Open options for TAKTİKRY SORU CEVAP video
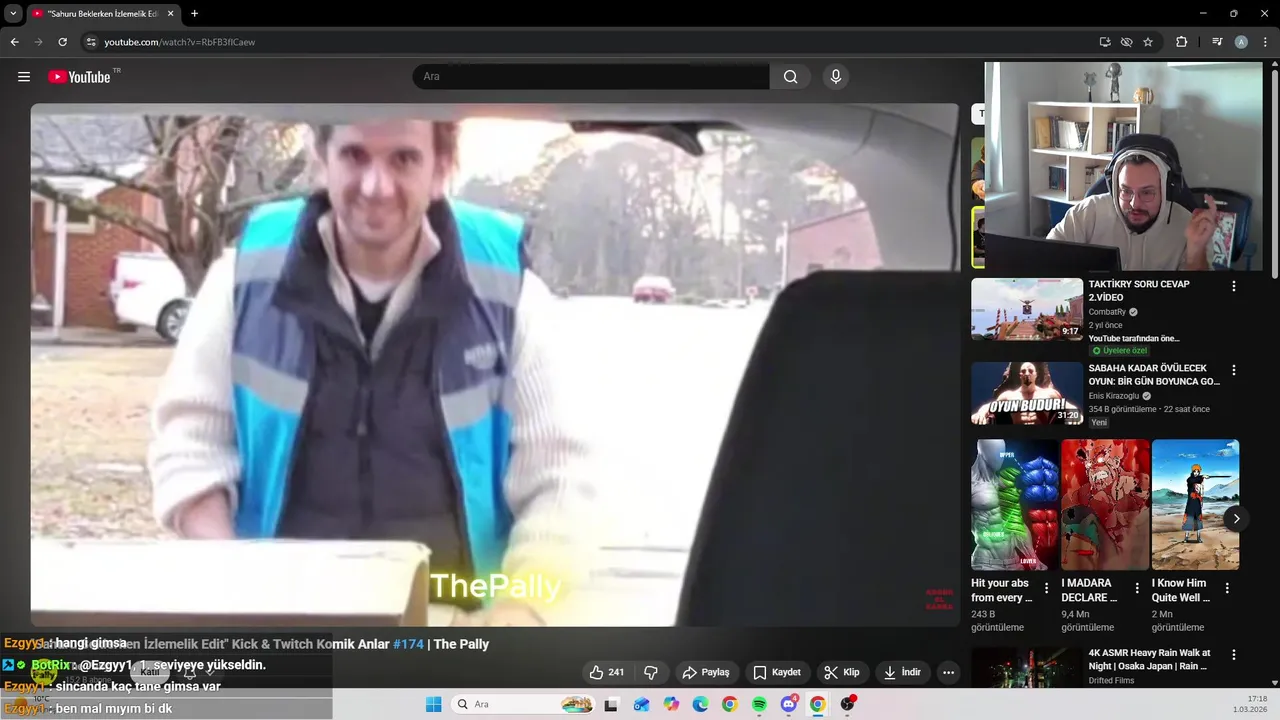Viewport: 1280px width, 720px height. [1233, 286]
